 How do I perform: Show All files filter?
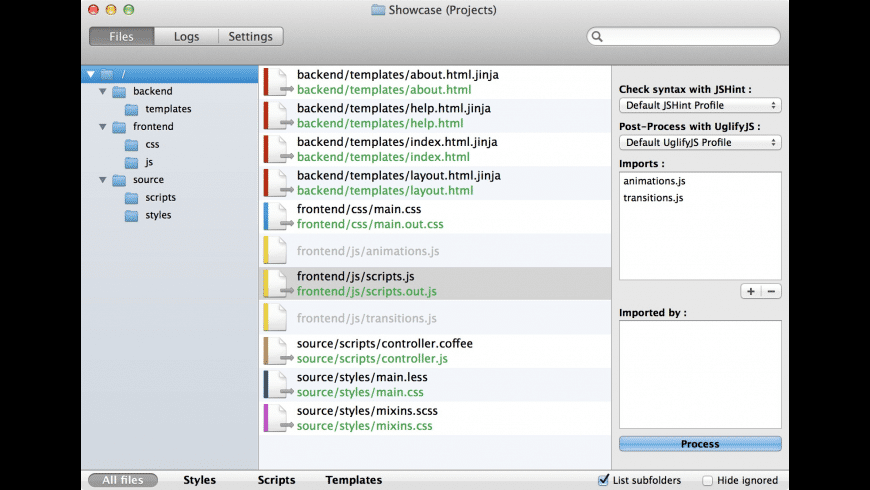point(123,480)
